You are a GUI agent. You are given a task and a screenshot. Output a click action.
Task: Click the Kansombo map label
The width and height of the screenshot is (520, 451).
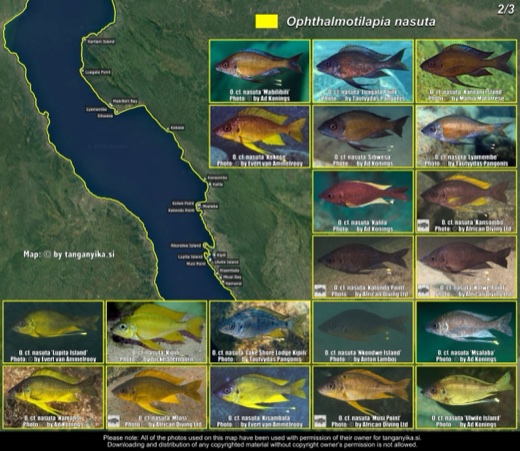[x=217, y=178]
